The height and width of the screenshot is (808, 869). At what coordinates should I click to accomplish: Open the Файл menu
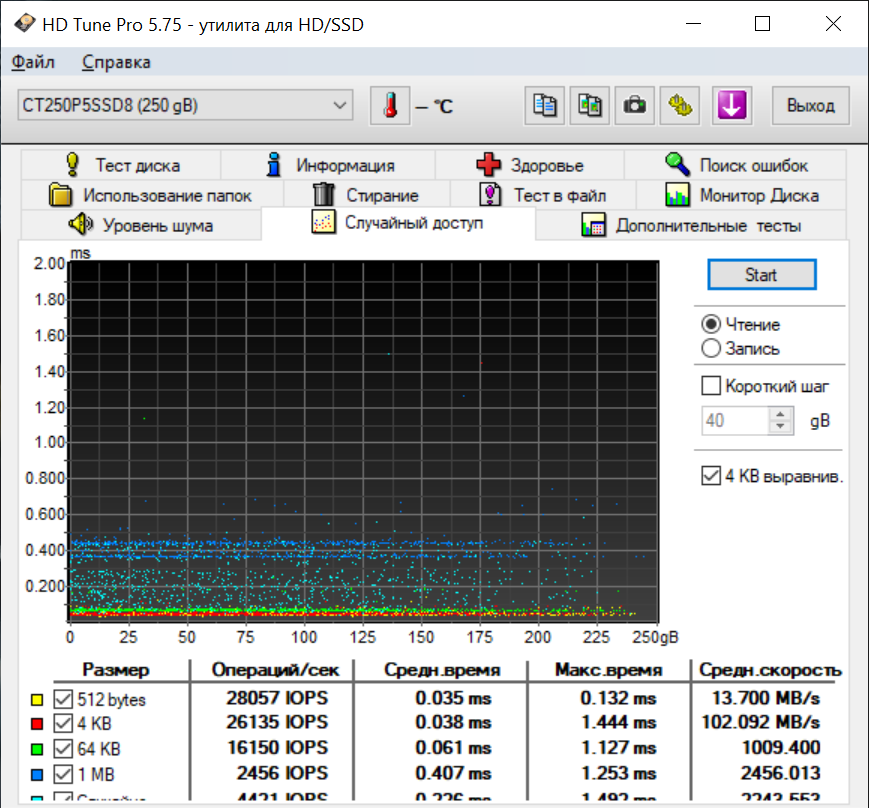pos(33,62)
